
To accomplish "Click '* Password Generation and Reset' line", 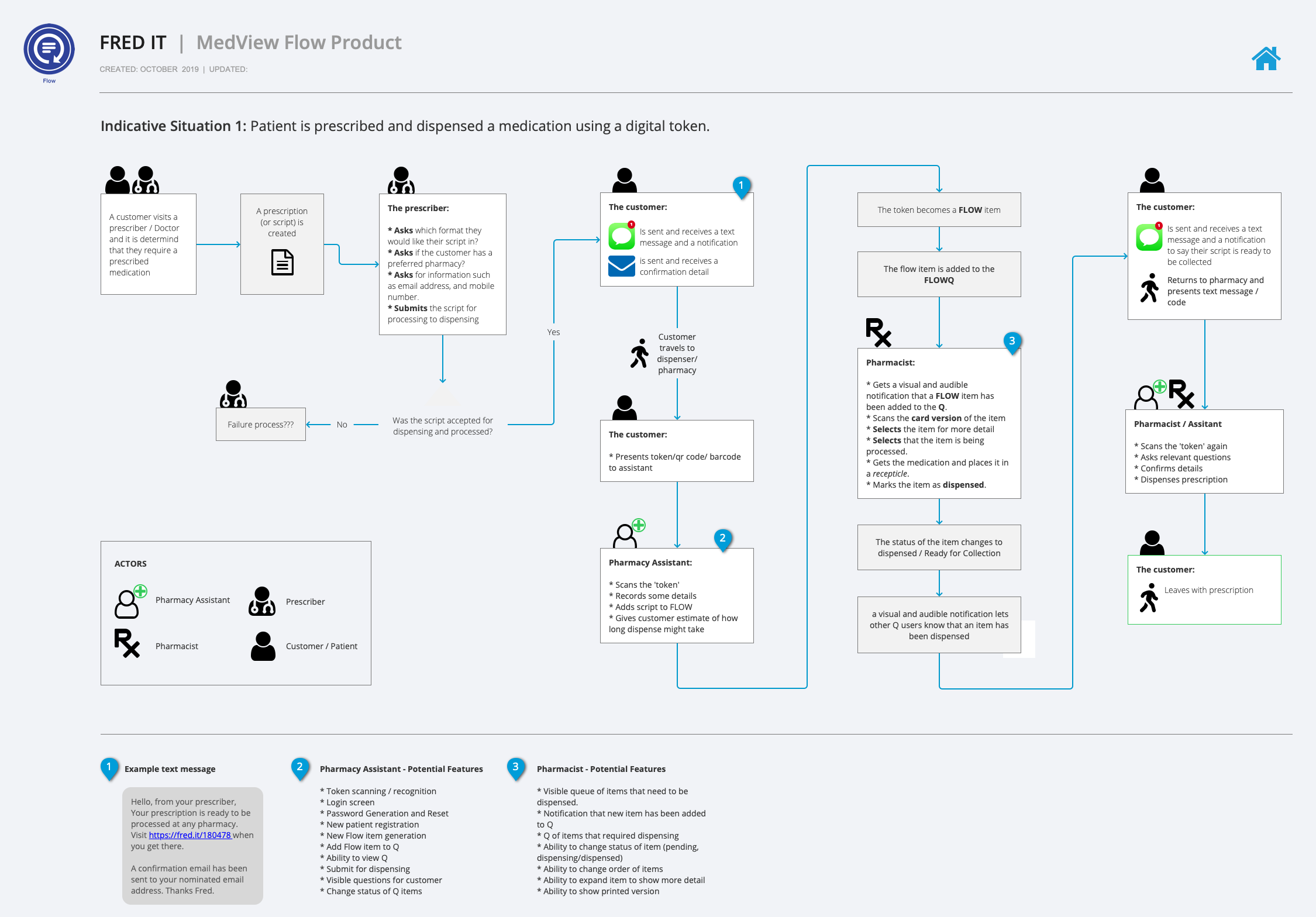I will tap(384, 813).
